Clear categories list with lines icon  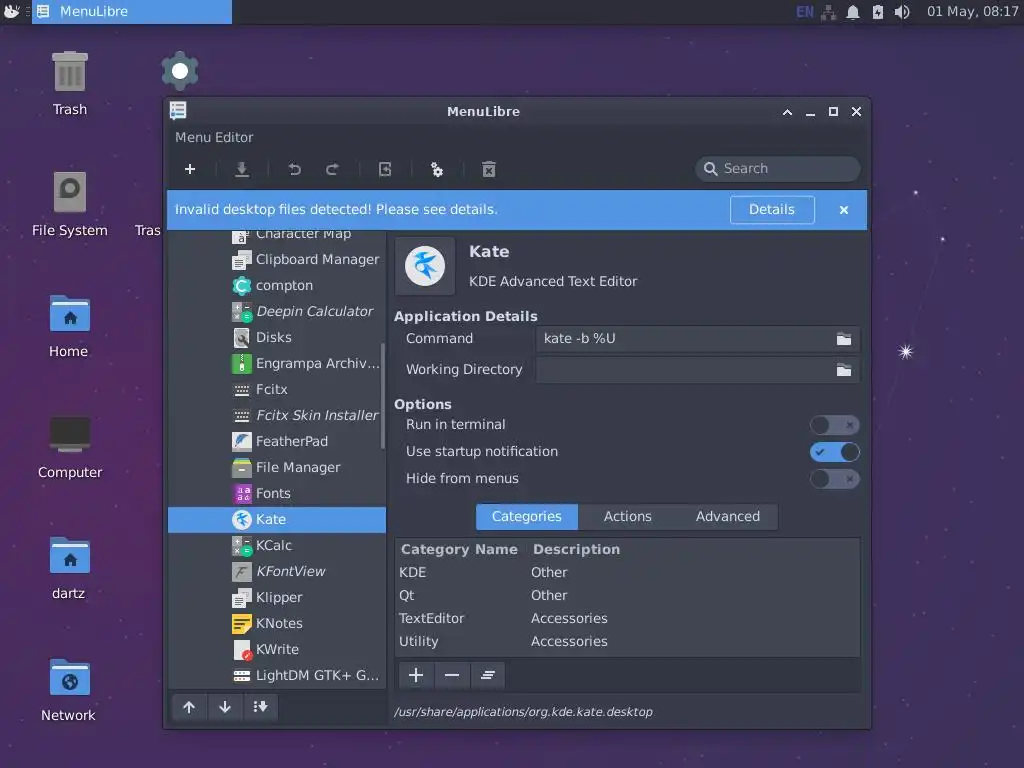pos(487,675)
